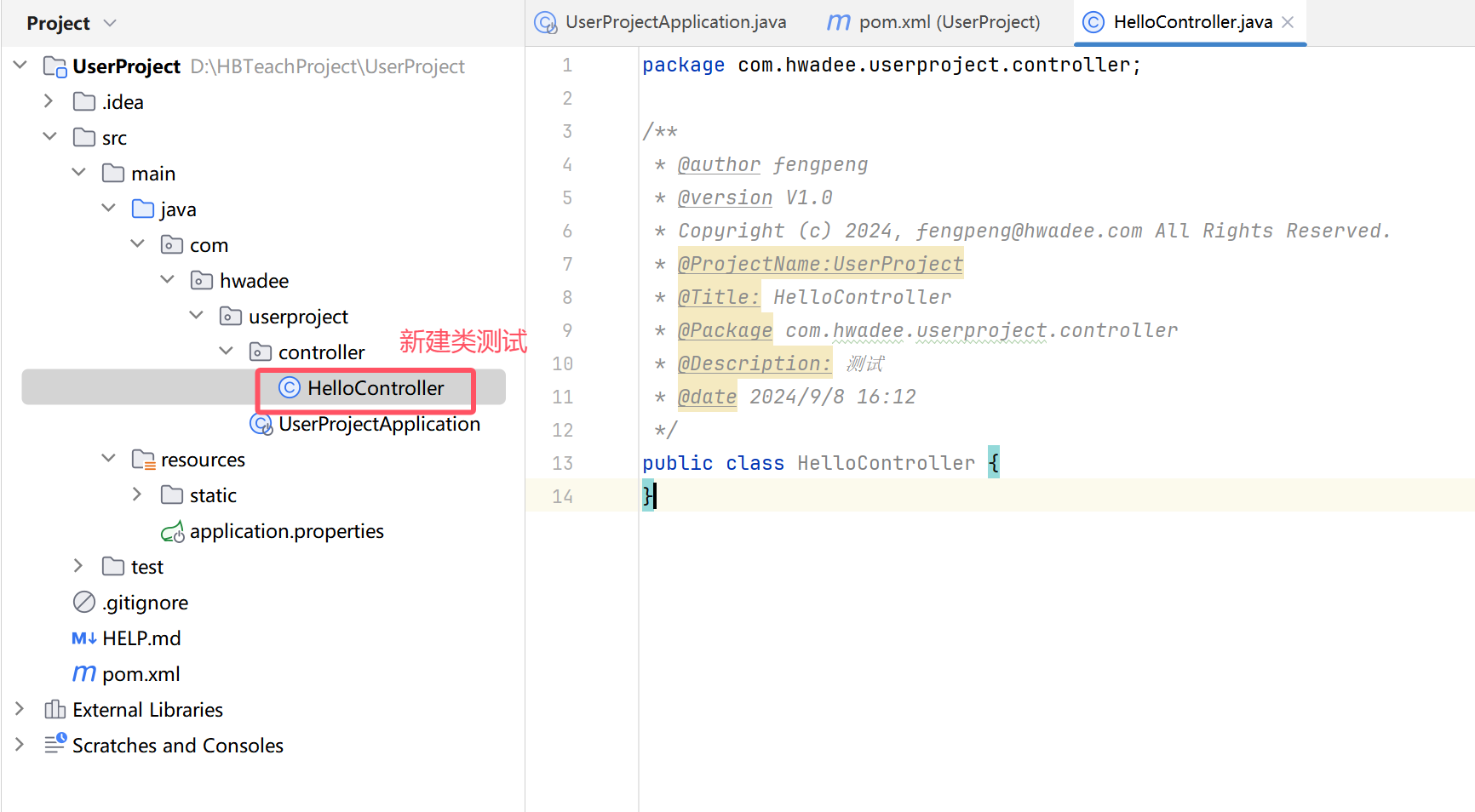The image size is (1475, 812).
Task: Click the src folder icon
Action: [84, 137]
